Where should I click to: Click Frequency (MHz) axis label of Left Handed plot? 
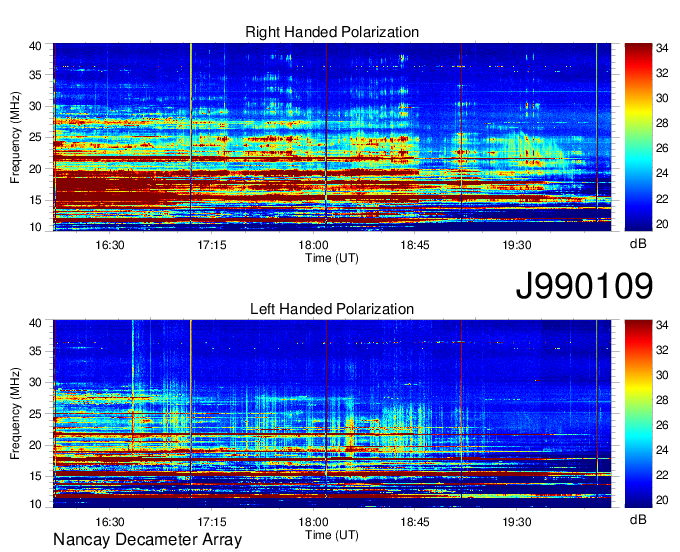tap(15, 414)
